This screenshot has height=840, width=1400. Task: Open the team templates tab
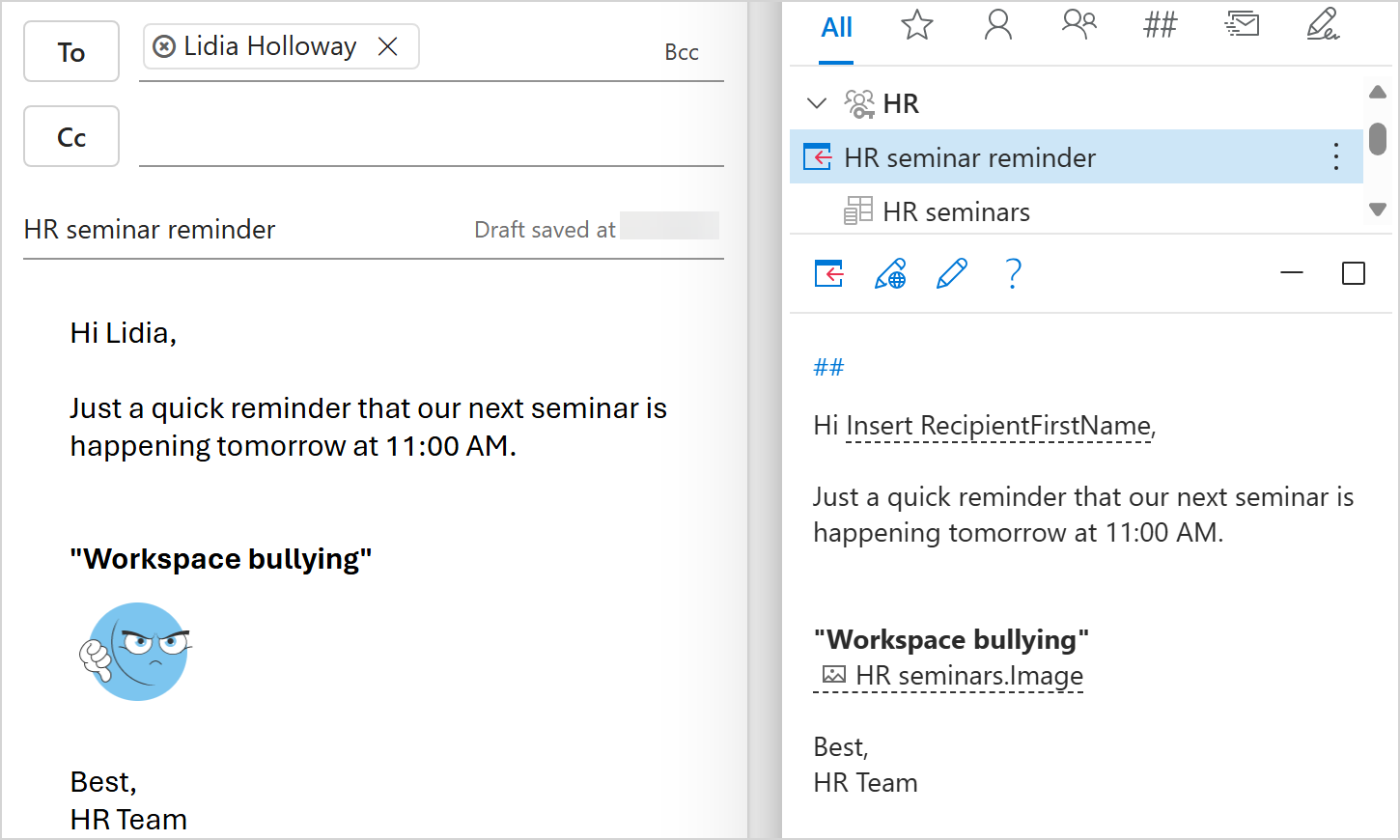pyautogui.click(x=1078, y=26)
